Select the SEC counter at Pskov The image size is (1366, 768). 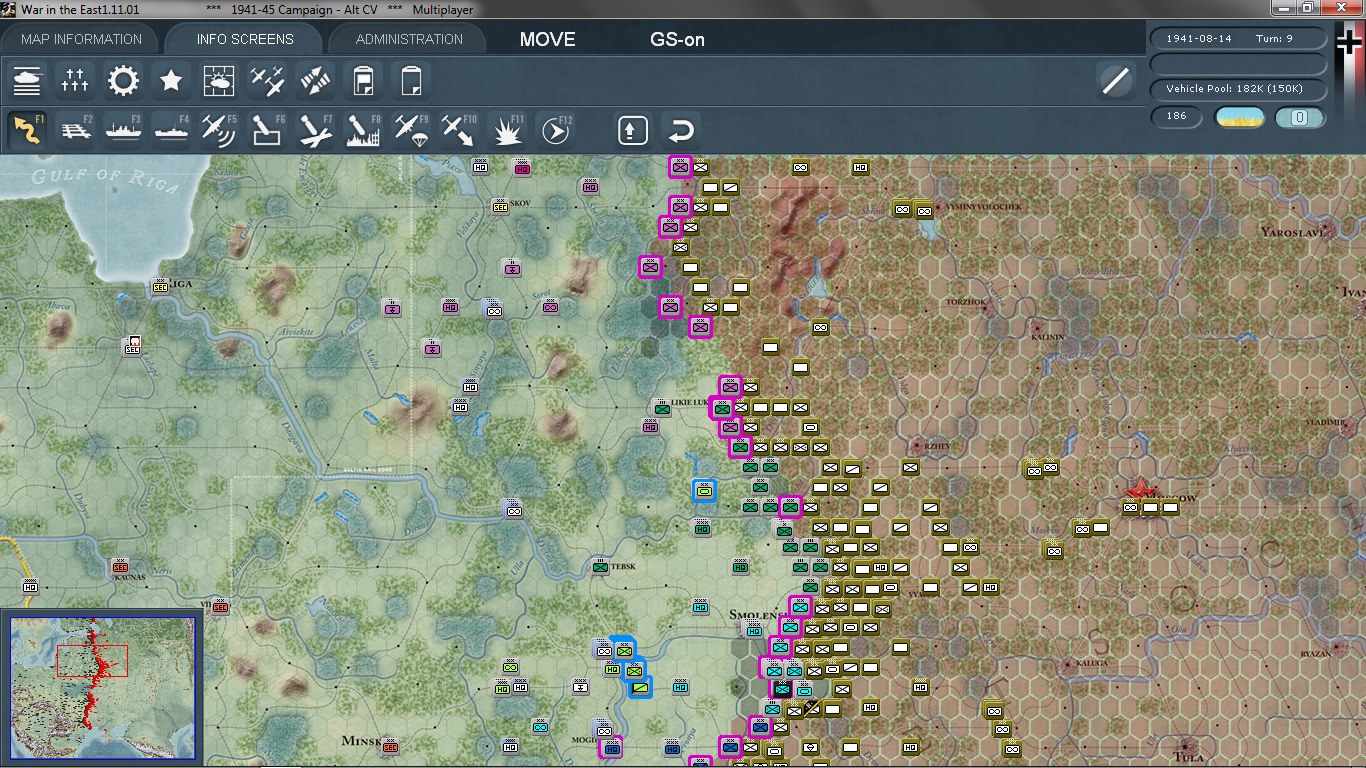pyautogui.click(x=500, y=206)
